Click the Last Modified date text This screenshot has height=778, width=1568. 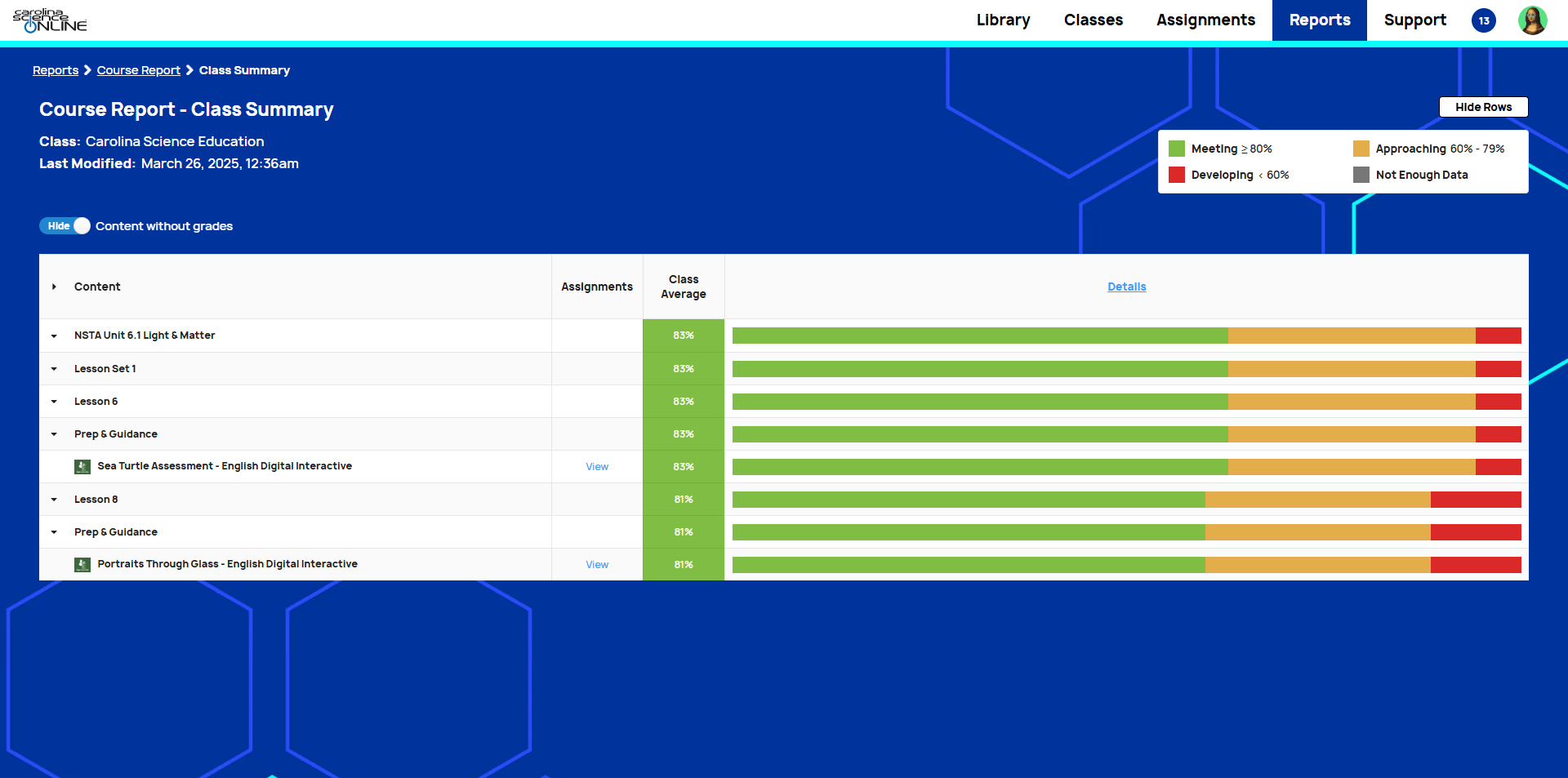point(220,163)
